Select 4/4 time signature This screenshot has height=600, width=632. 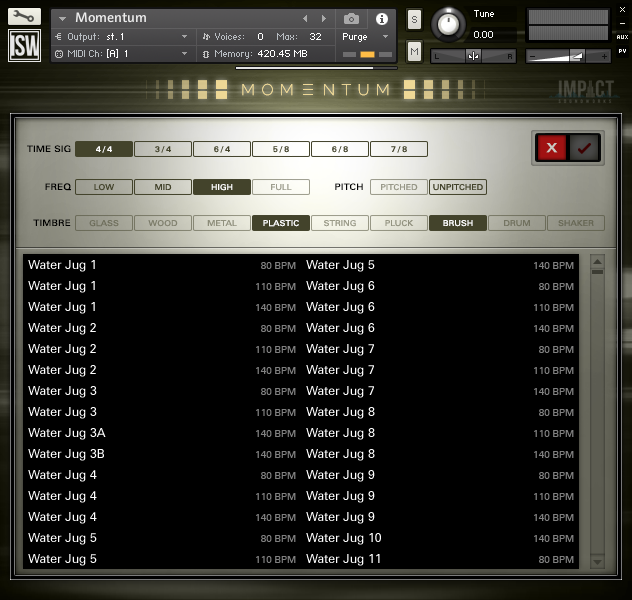[104, 149]
